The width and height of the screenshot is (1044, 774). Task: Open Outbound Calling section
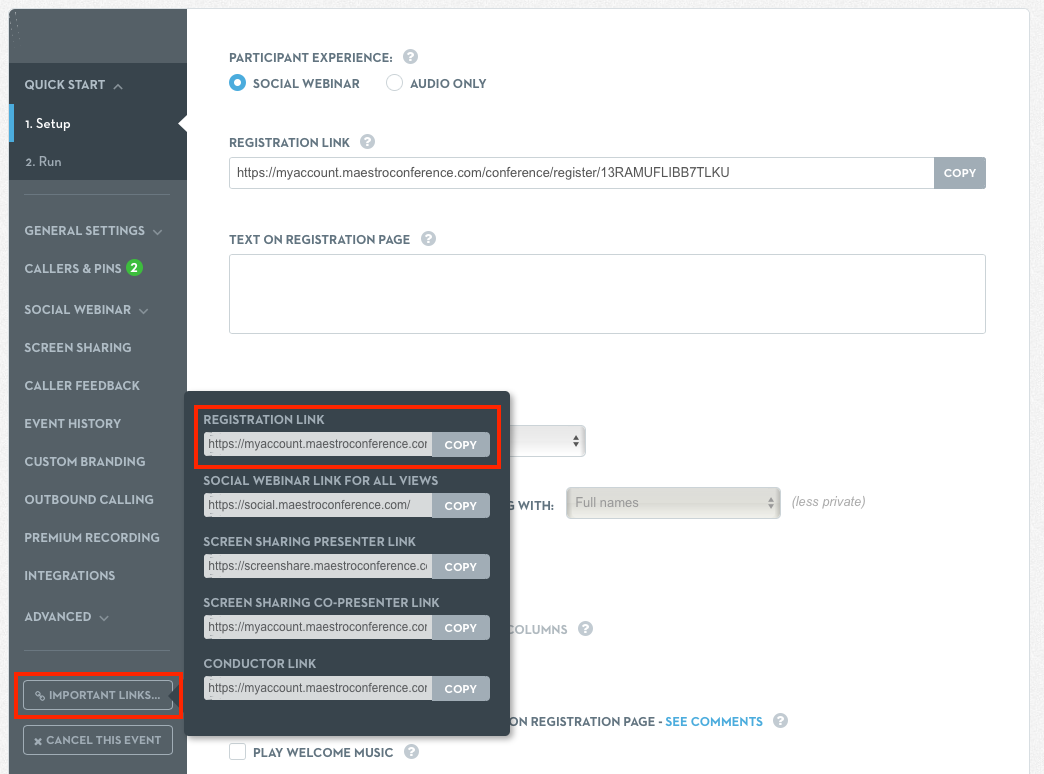pyautogui.click(x=89, y=500)
